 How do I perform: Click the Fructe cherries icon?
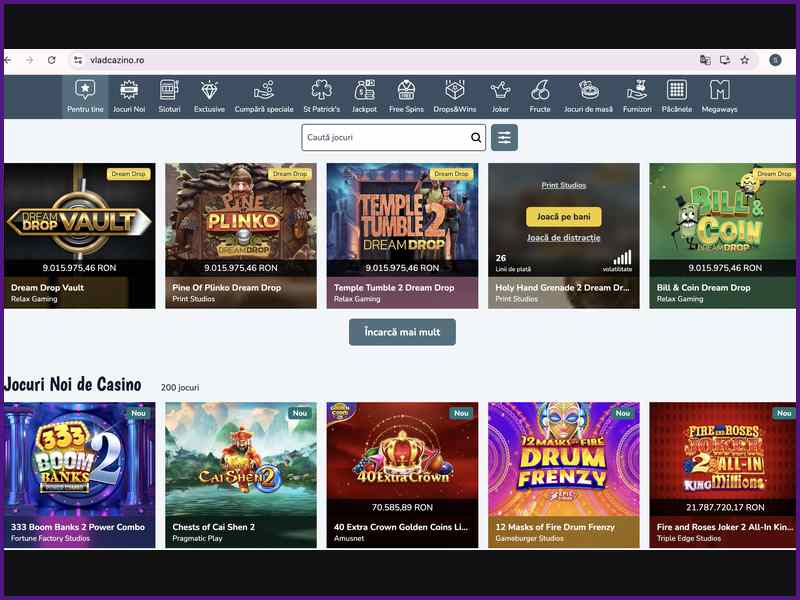point(540,89)
